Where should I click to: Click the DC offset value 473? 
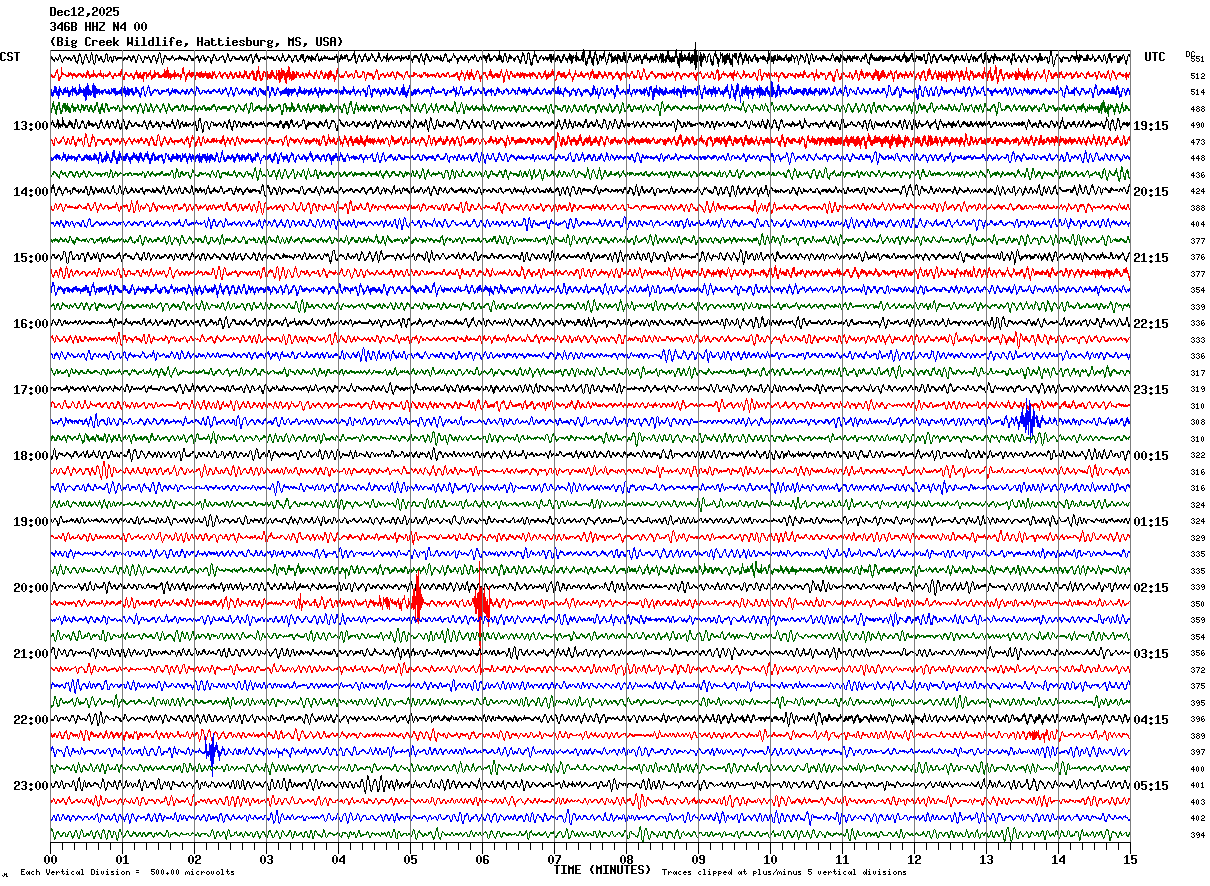point(1197,142)
